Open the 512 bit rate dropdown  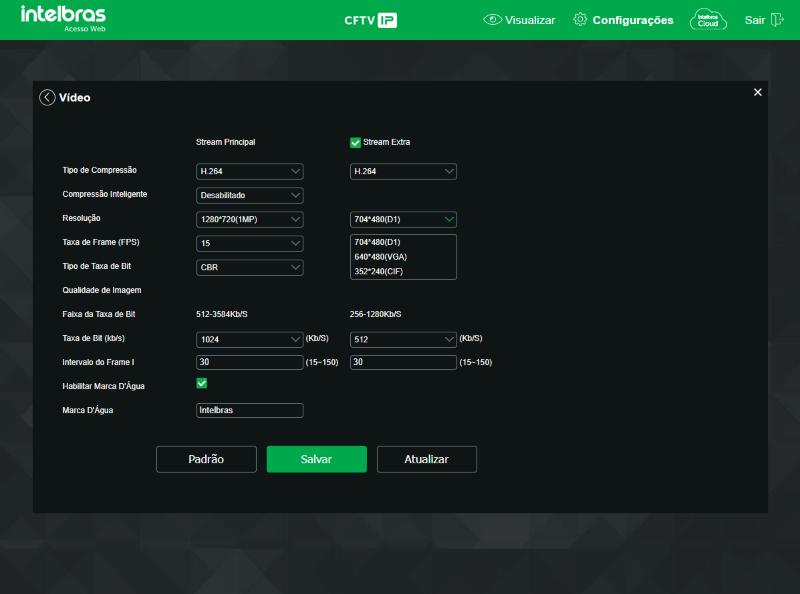point(403,339)
